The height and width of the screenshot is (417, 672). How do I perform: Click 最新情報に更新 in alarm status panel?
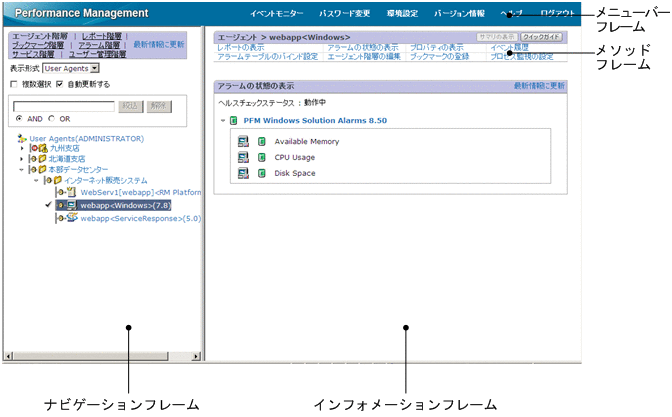(x=539, y=86)
